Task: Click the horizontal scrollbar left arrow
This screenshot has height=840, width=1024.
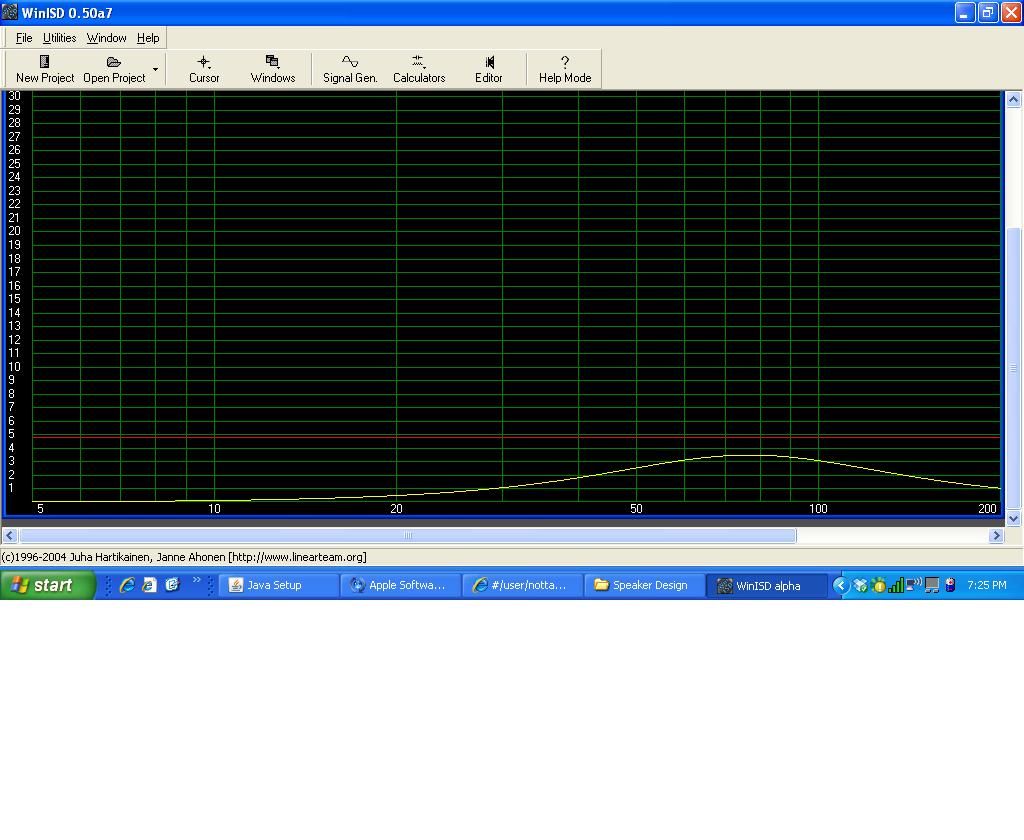Action: 9,536
